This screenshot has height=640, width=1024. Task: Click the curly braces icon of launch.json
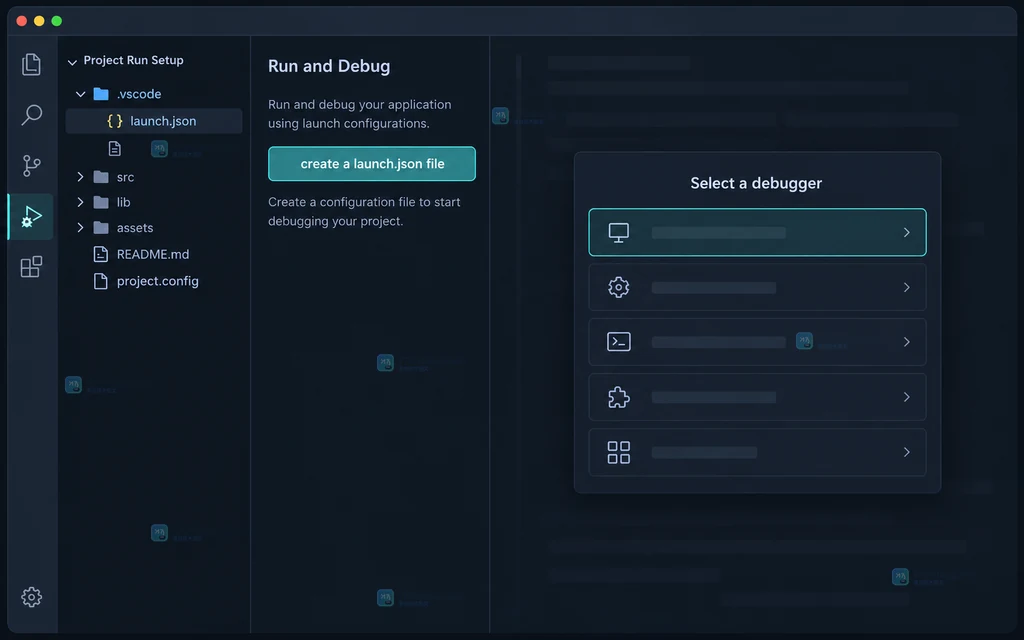(115, 121)
